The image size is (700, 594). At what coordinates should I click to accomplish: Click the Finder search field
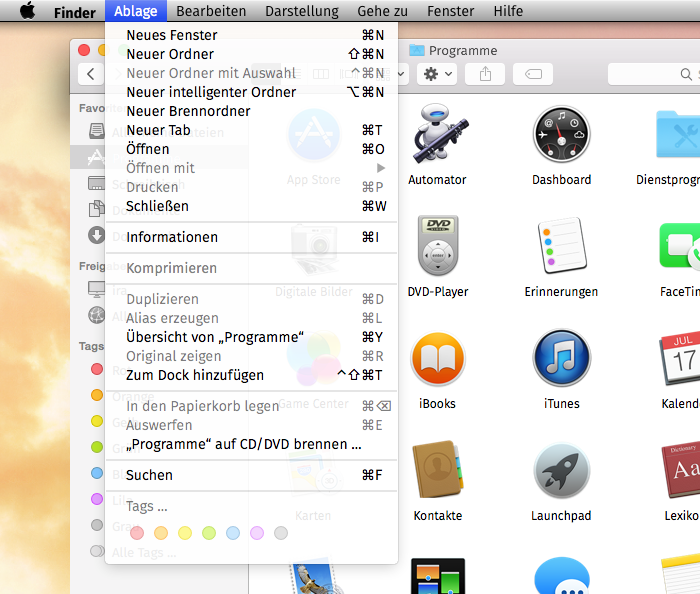(x=654, y=74)
